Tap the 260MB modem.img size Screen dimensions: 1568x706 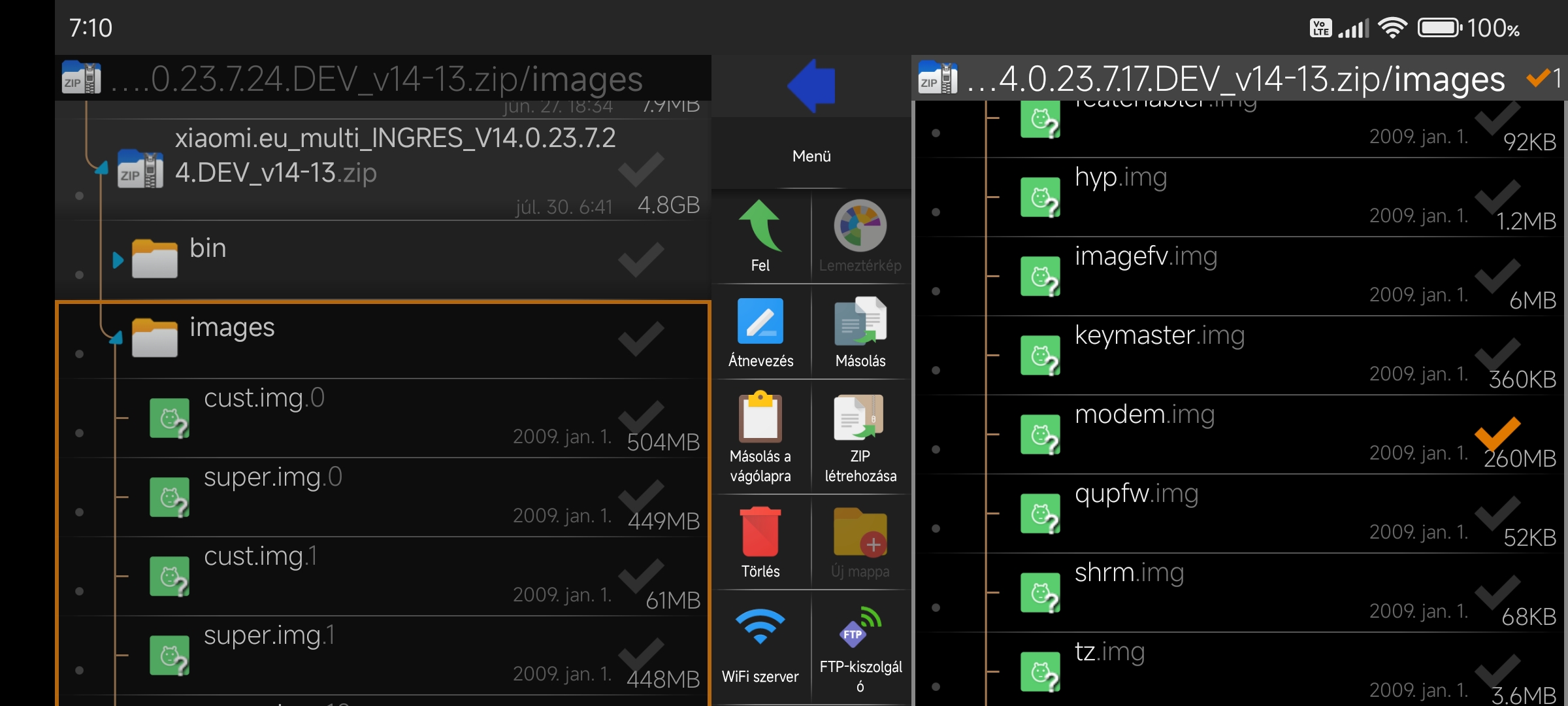(1520, 459)
